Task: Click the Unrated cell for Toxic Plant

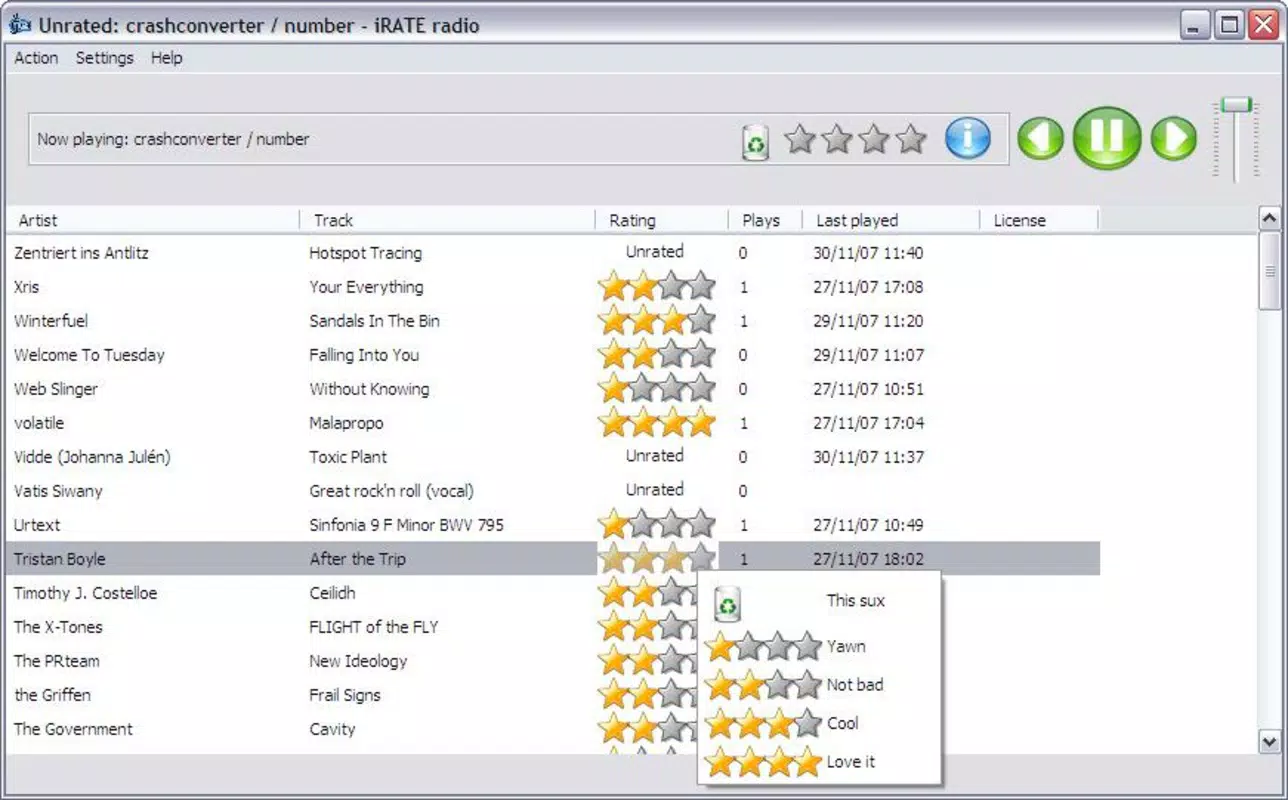Action: pos(655,456)
